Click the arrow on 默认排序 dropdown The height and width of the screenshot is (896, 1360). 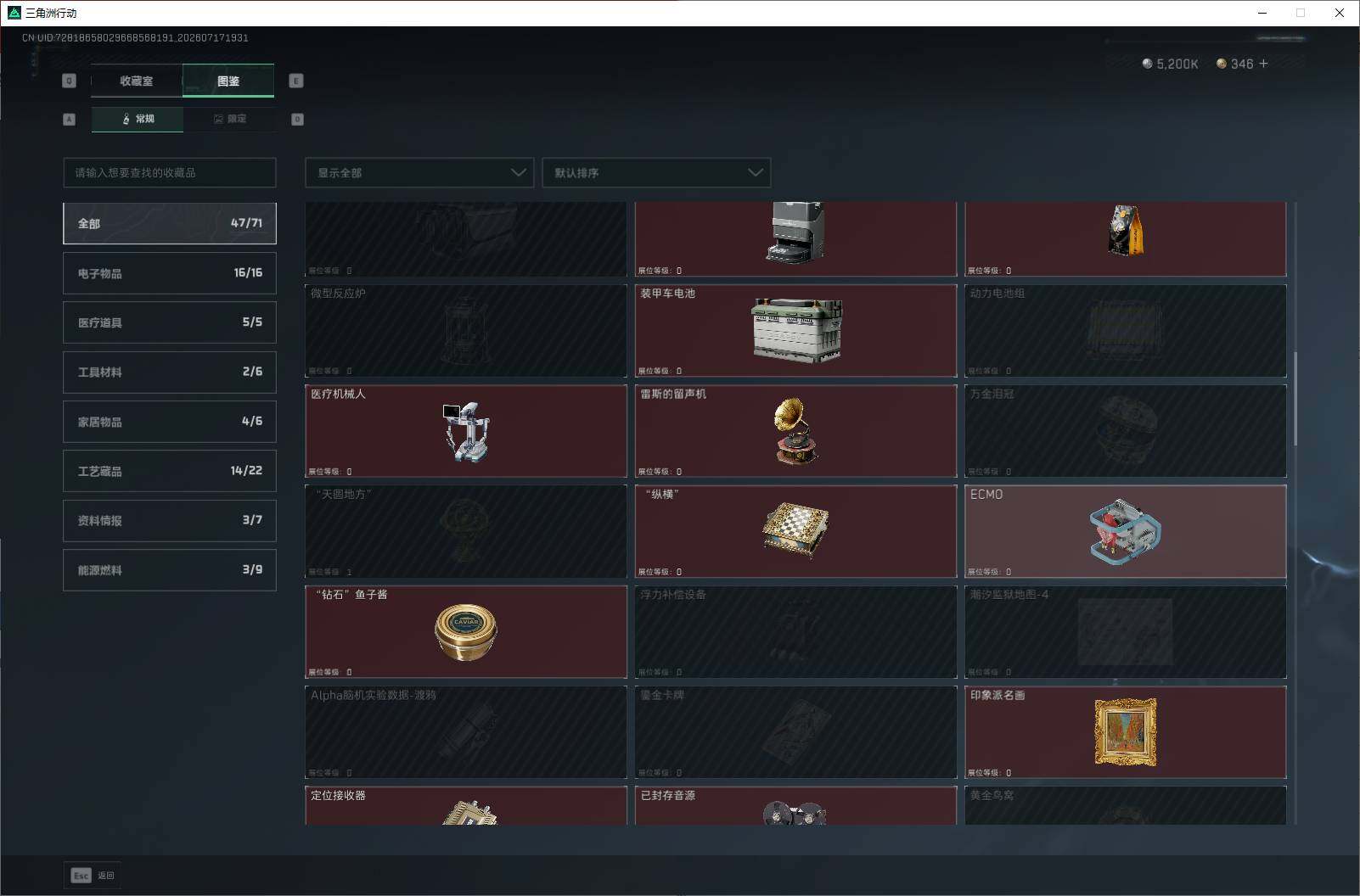(x=755, y=172)
